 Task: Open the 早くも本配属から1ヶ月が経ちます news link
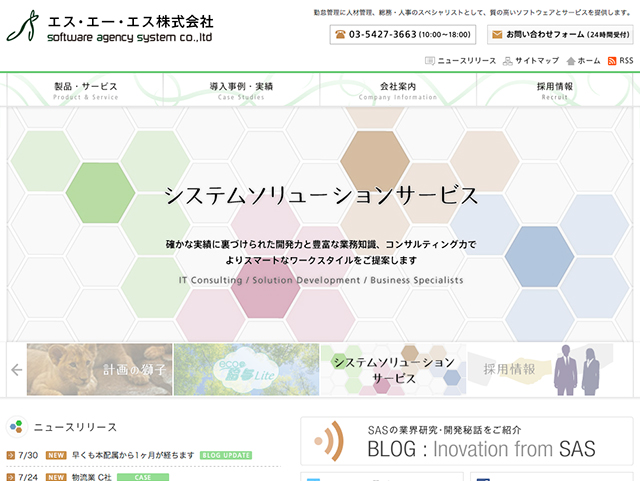pos(133,456)
